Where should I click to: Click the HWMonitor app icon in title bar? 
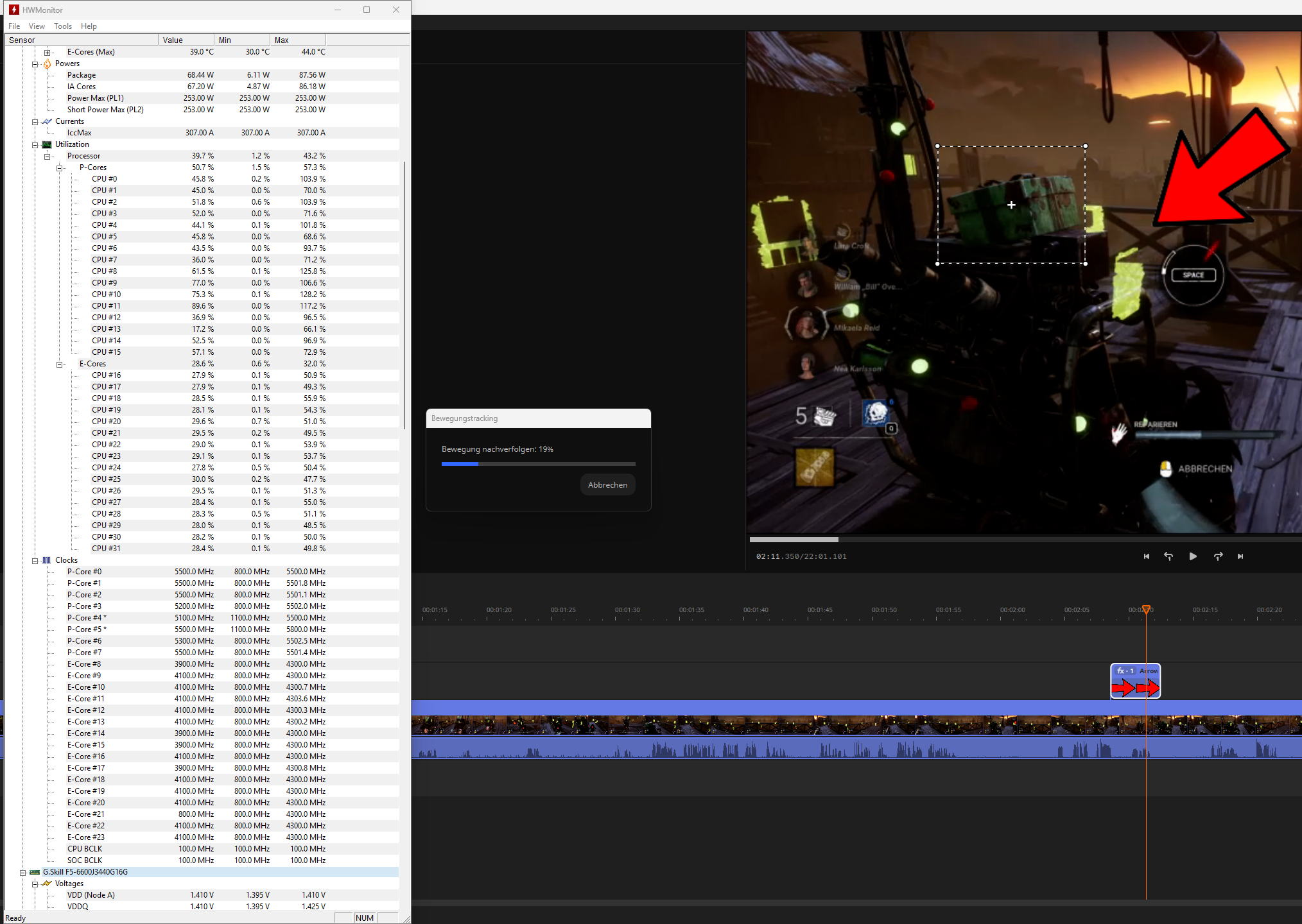pyautogui.click(x=13, y=10)
